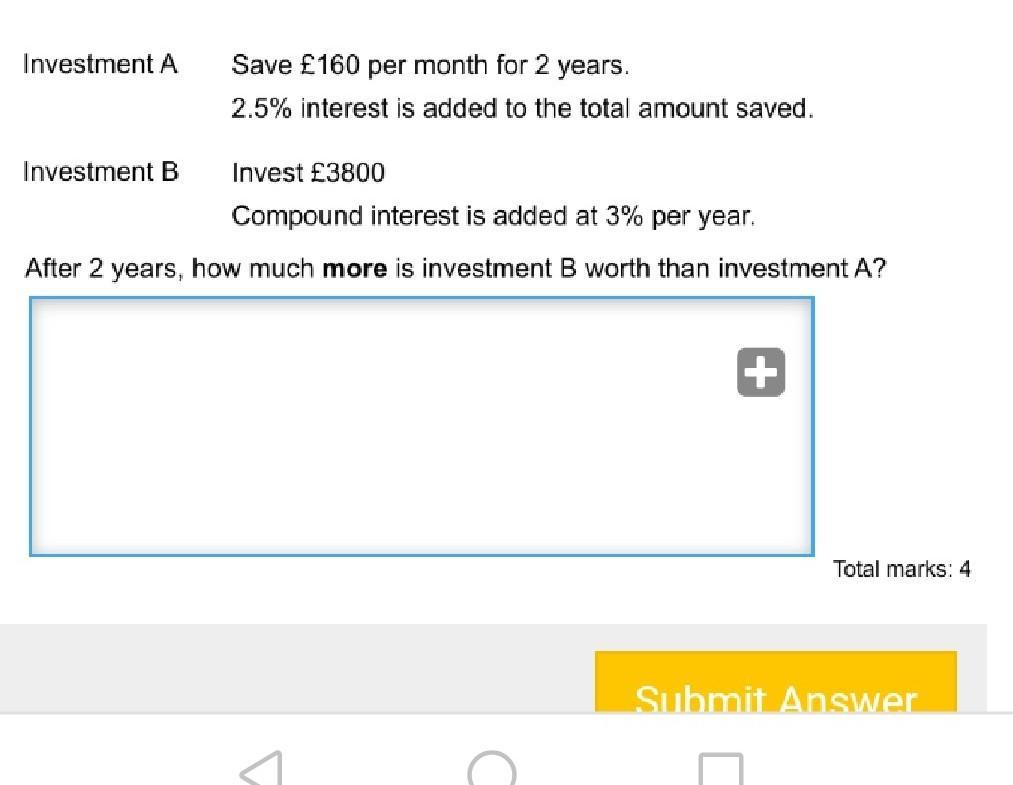Submit the answer with the yellow button
Screen dimensions: 1013x785
point(775,682)
